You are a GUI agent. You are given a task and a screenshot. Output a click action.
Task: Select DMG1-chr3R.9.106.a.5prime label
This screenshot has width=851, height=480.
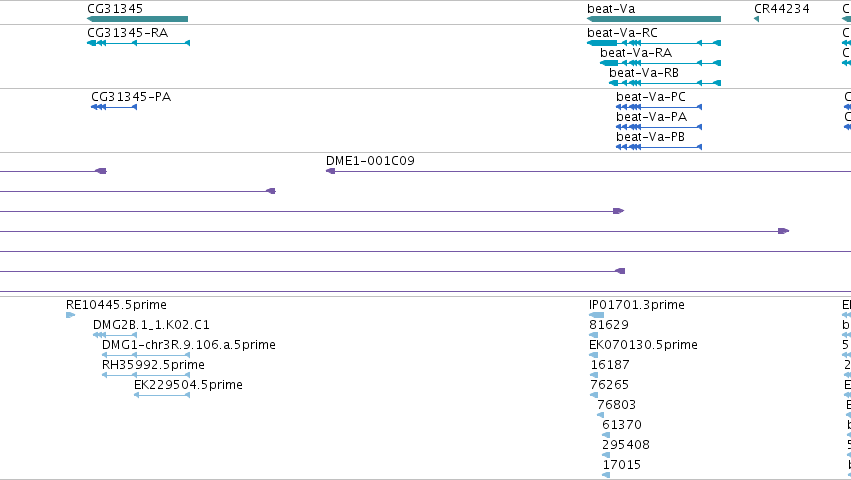tap(189, 345)
